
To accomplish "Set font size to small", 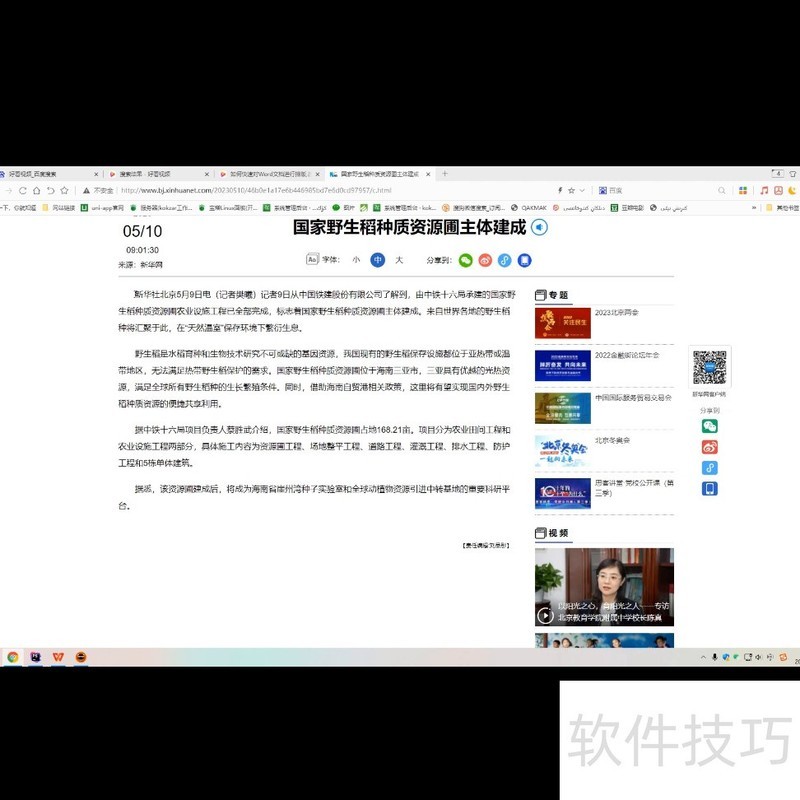I will 356,260.
